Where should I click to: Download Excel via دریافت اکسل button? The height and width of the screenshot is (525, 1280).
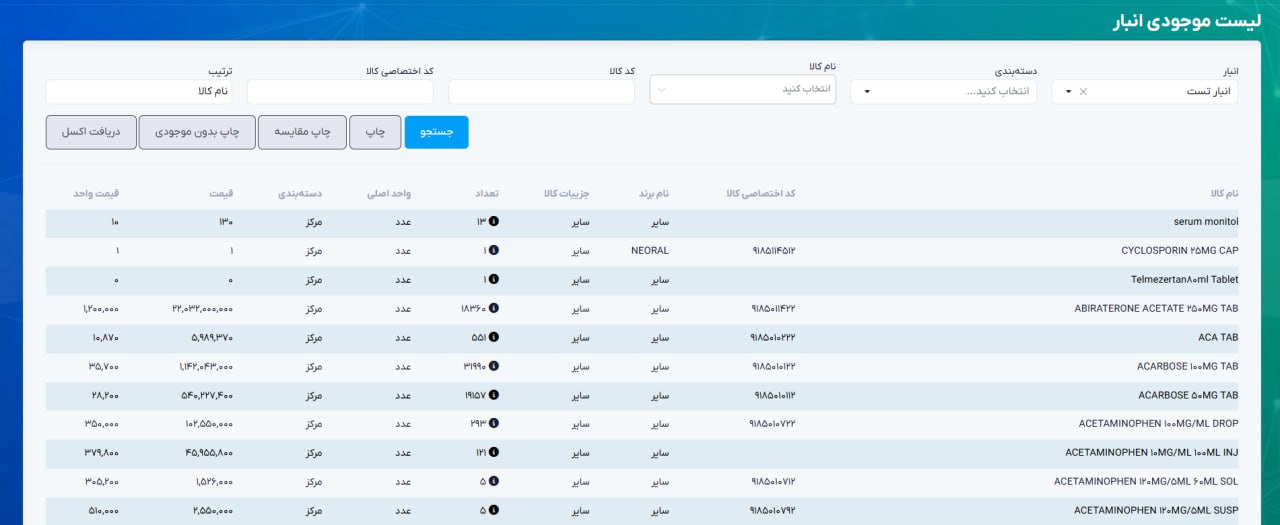pos(90,132)
